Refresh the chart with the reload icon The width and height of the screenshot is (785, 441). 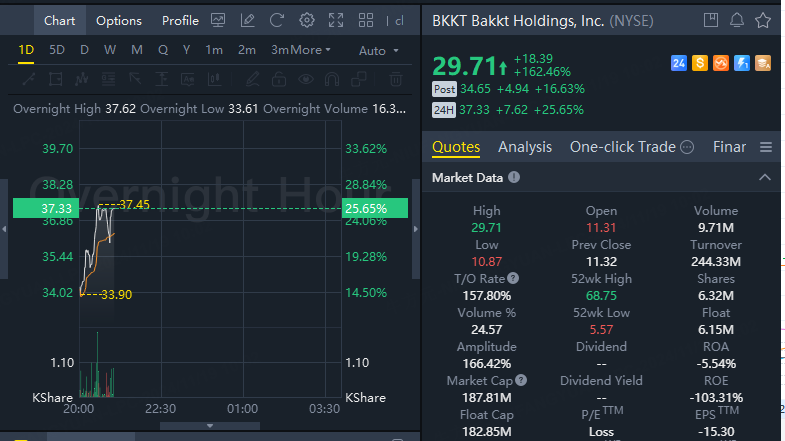click(277, 21)
